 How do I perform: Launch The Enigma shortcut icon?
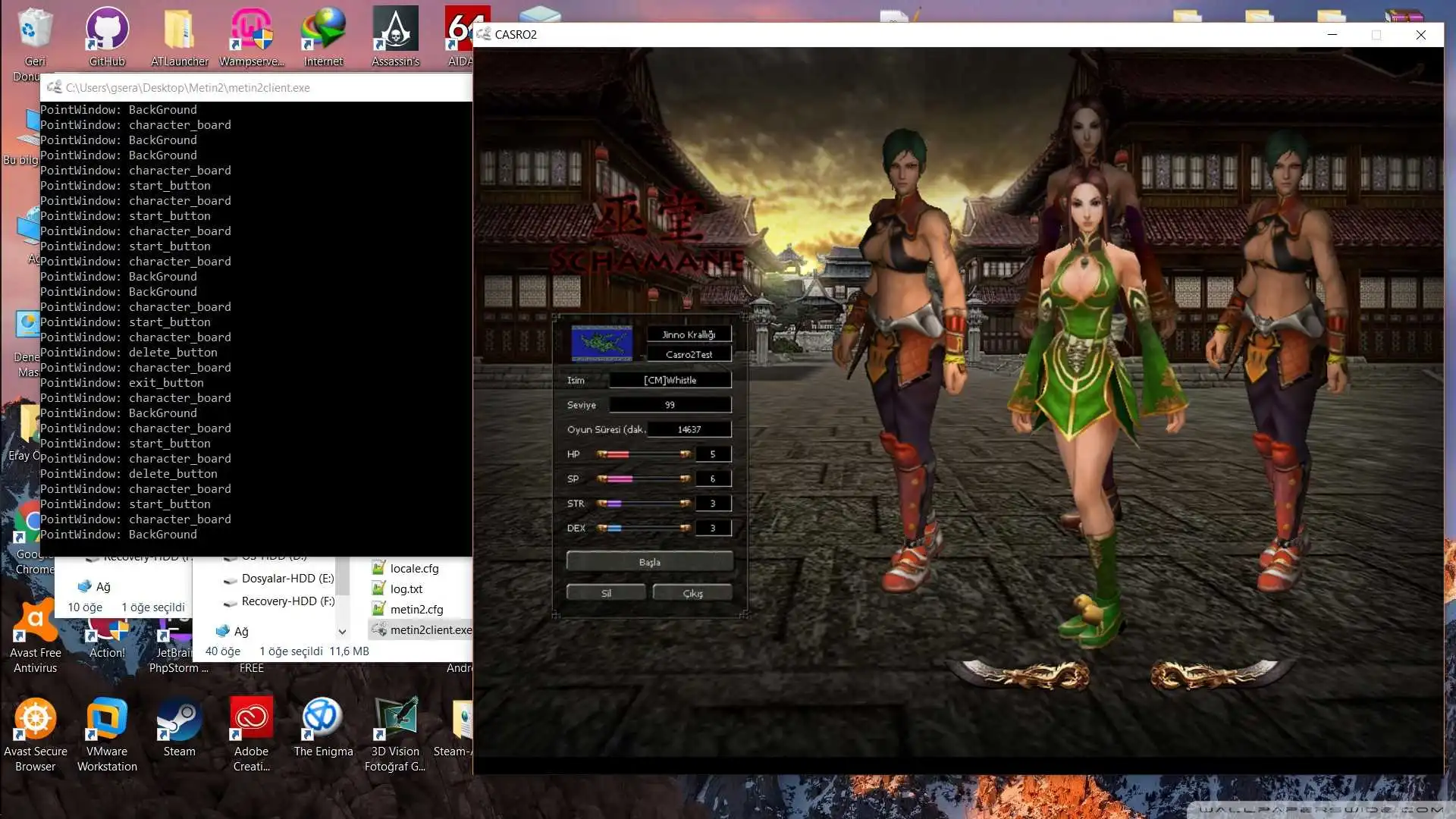[x=323, y=726]
